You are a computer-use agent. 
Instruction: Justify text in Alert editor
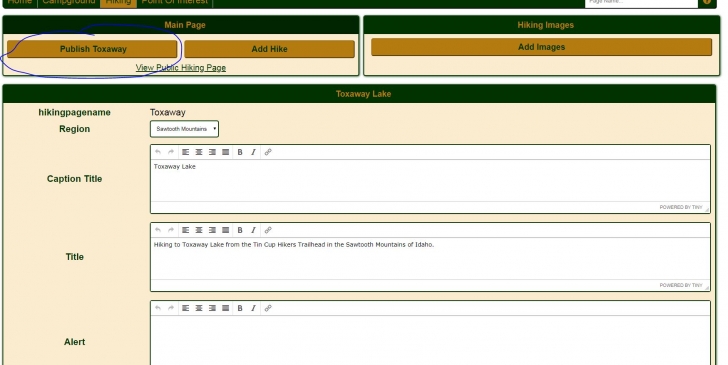point(226,308)
